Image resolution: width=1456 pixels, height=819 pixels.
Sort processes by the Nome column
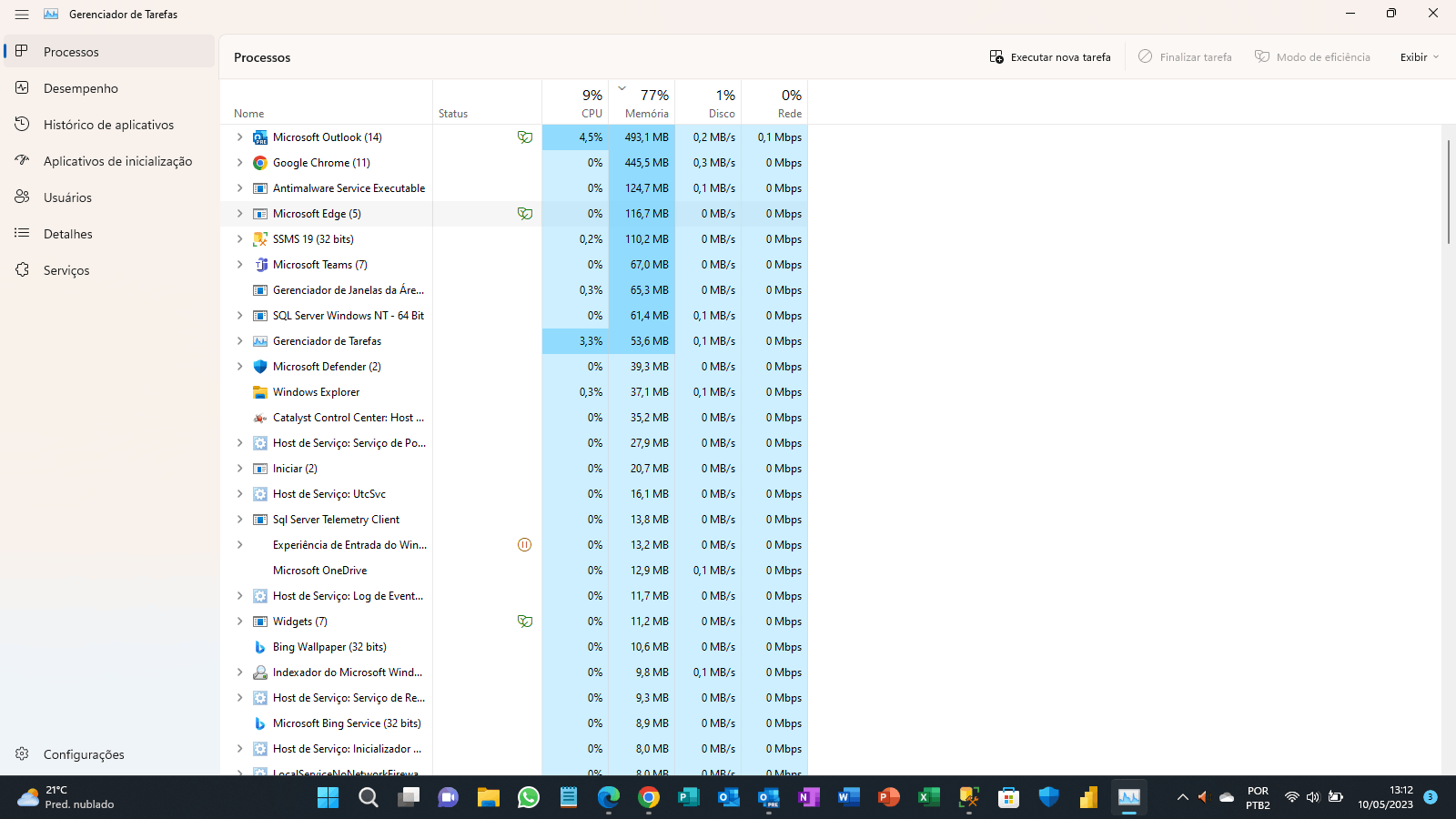pyautogui.click(x=326, y=102)
